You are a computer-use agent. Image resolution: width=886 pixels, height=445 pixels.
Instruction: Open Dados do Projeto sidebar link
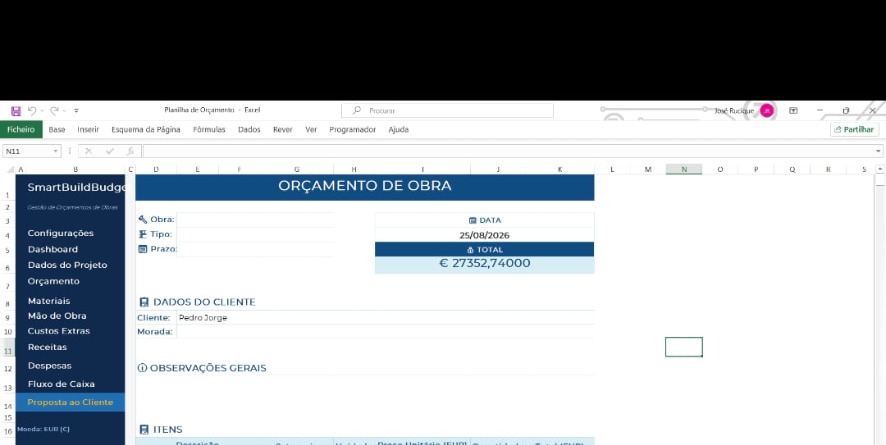point(67,265)
